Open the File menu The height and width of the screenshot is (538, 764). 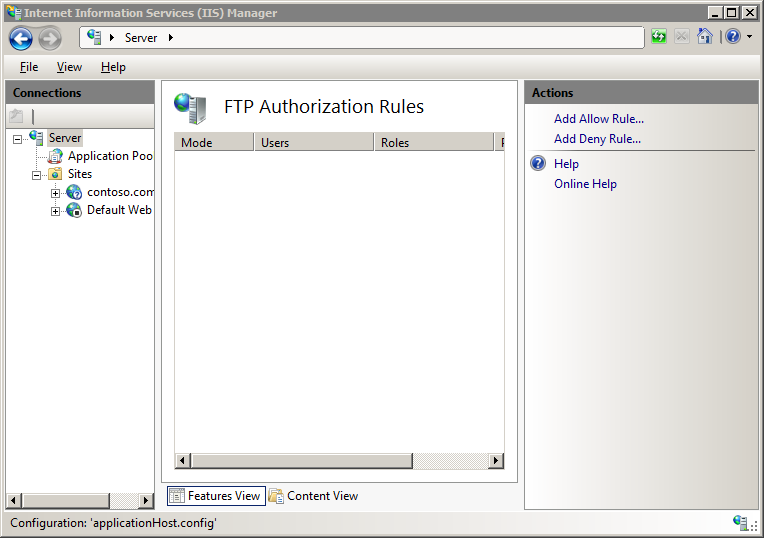click(x=29, y=67)
